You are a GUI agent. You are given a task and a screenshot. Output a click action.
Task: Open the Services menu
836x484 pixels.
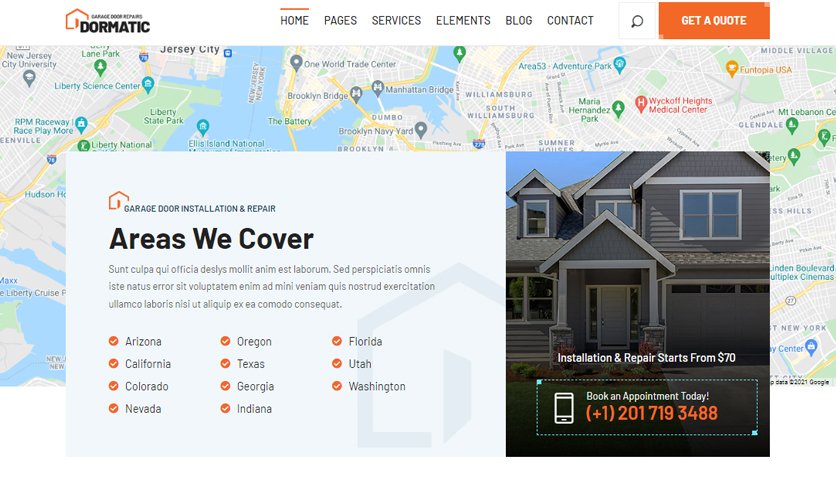396,21
